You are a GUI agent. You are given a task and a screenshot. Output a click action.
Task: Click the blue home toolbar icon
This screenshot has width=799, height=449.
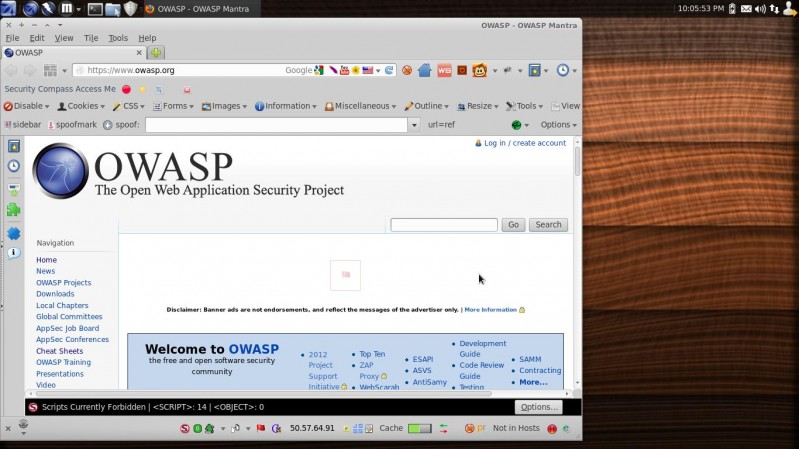[424, 70]
